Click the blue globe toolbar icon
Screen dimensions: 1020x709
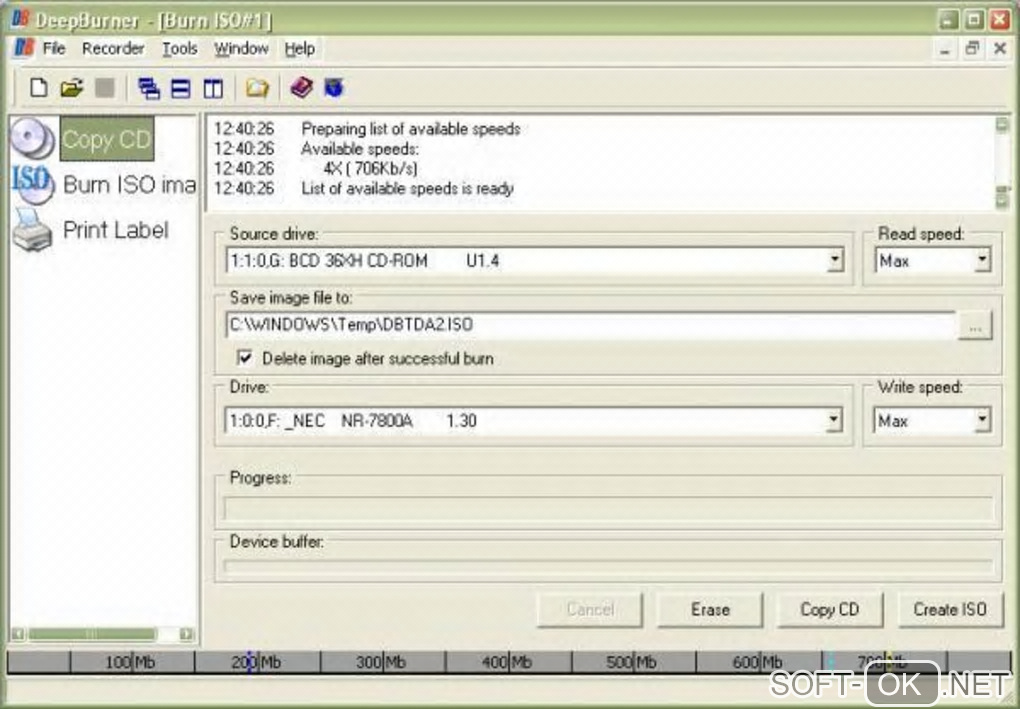[334, 87]
